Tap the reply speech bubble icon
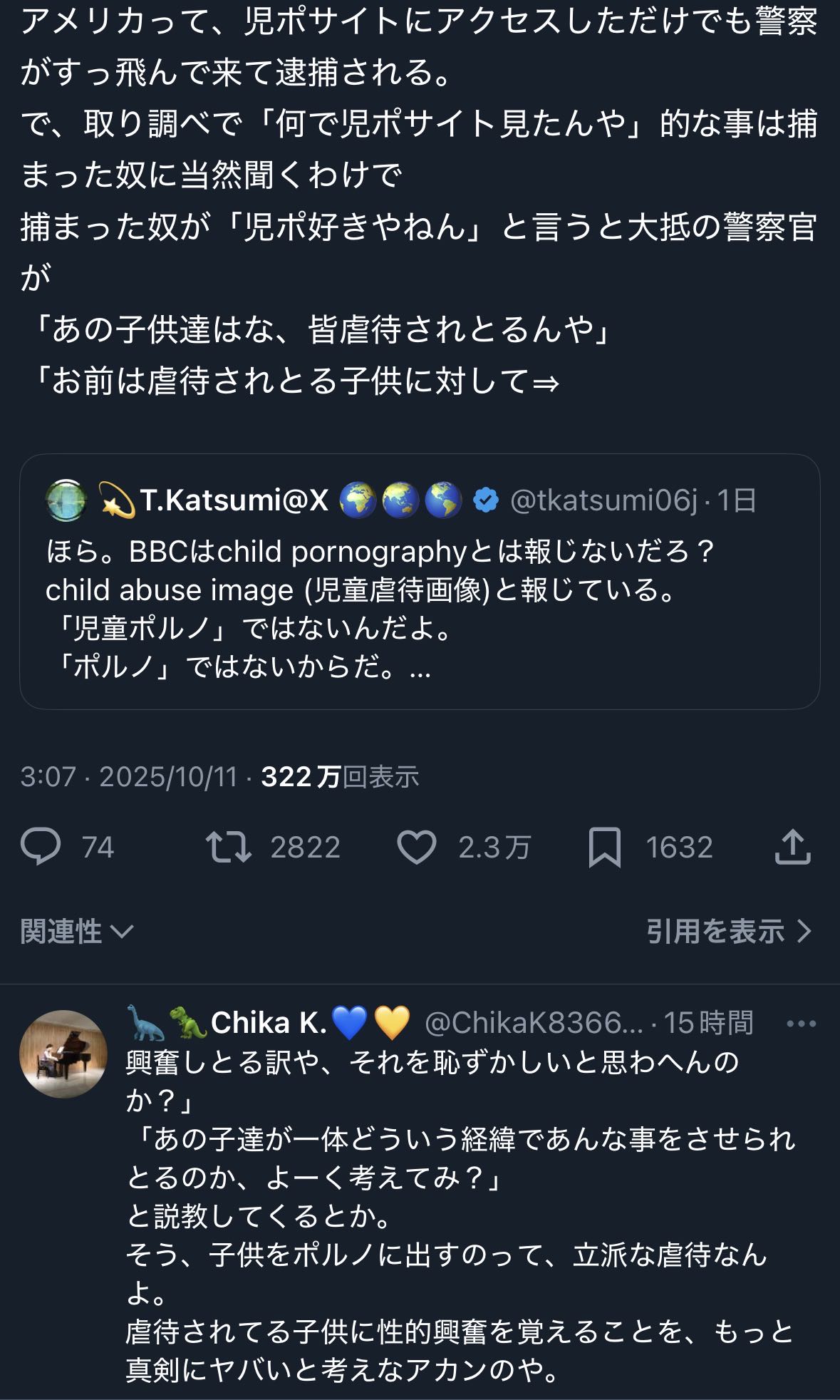The height and width of the screenshot is (1400, 840). tap(41, 847)
